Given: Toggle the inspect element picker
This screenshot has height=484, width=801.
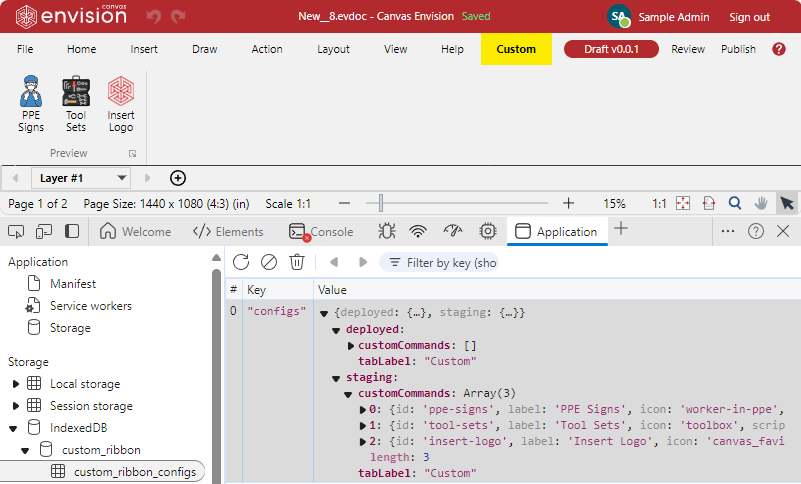Looking at the screenshot, I should coord(16,231).
